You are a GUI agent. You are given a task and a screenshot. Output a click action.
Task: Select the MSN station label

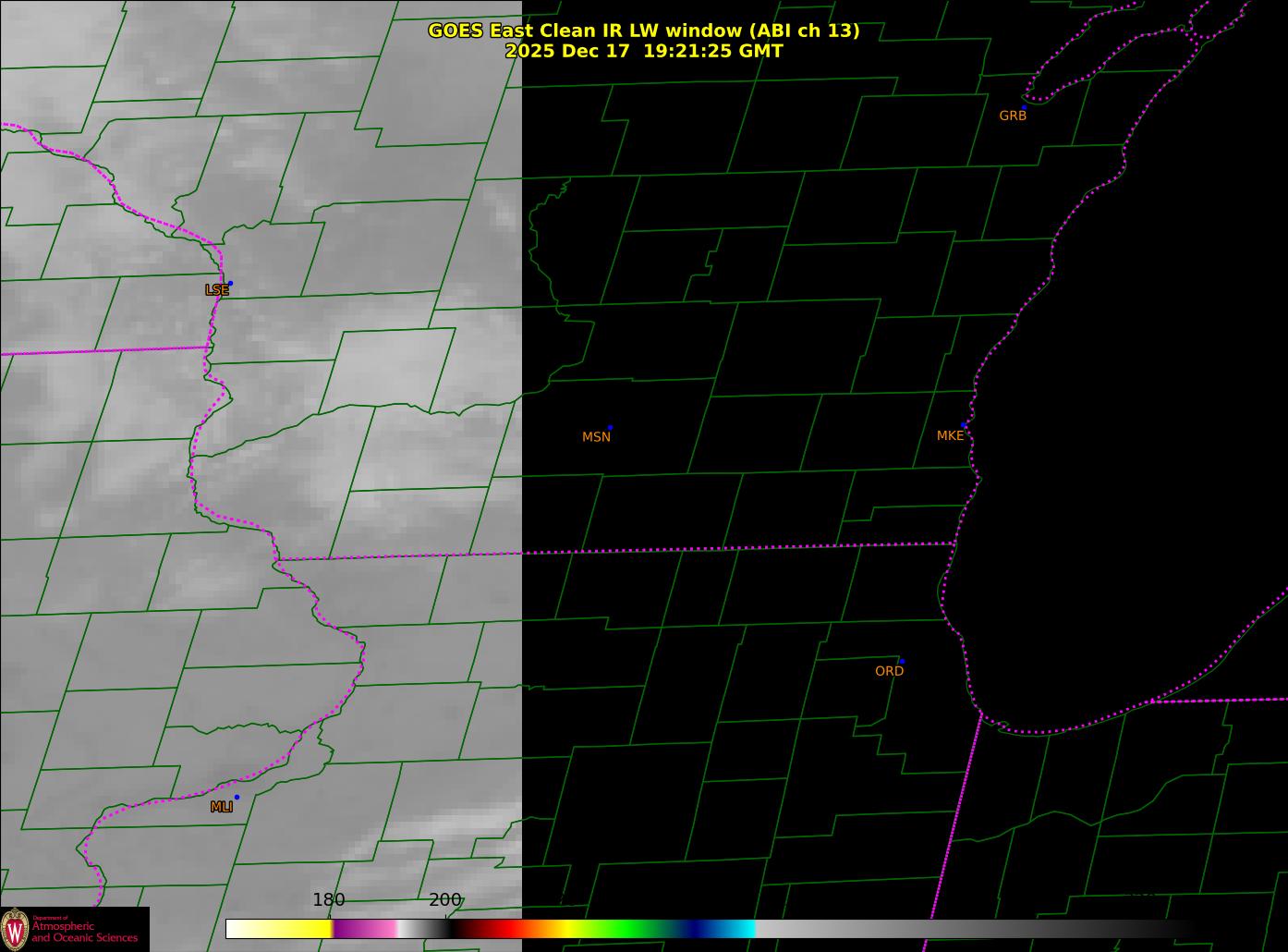596,437
